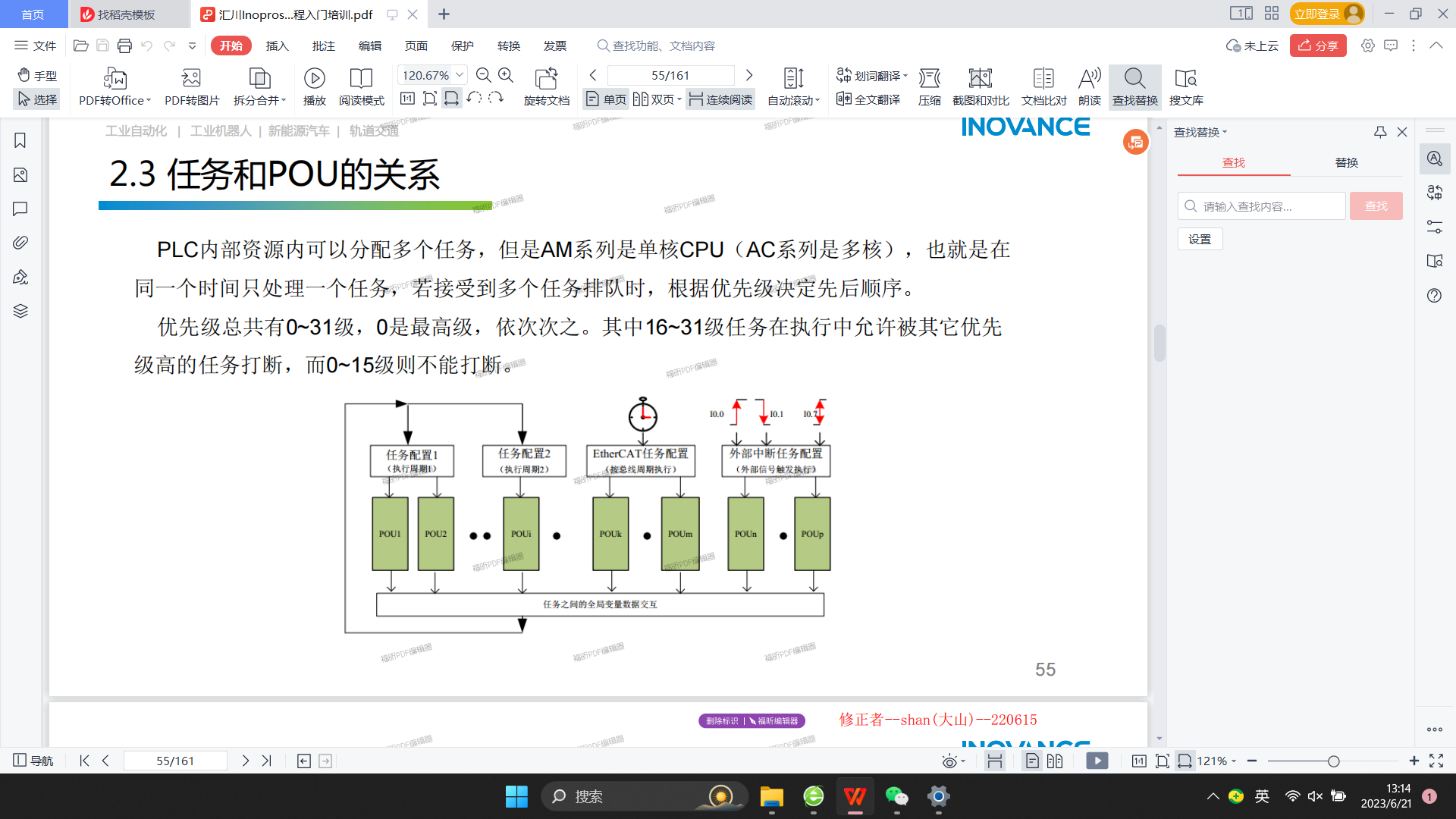
Task: Open document compare 文档比对
Action: [x=1043, y=87]
